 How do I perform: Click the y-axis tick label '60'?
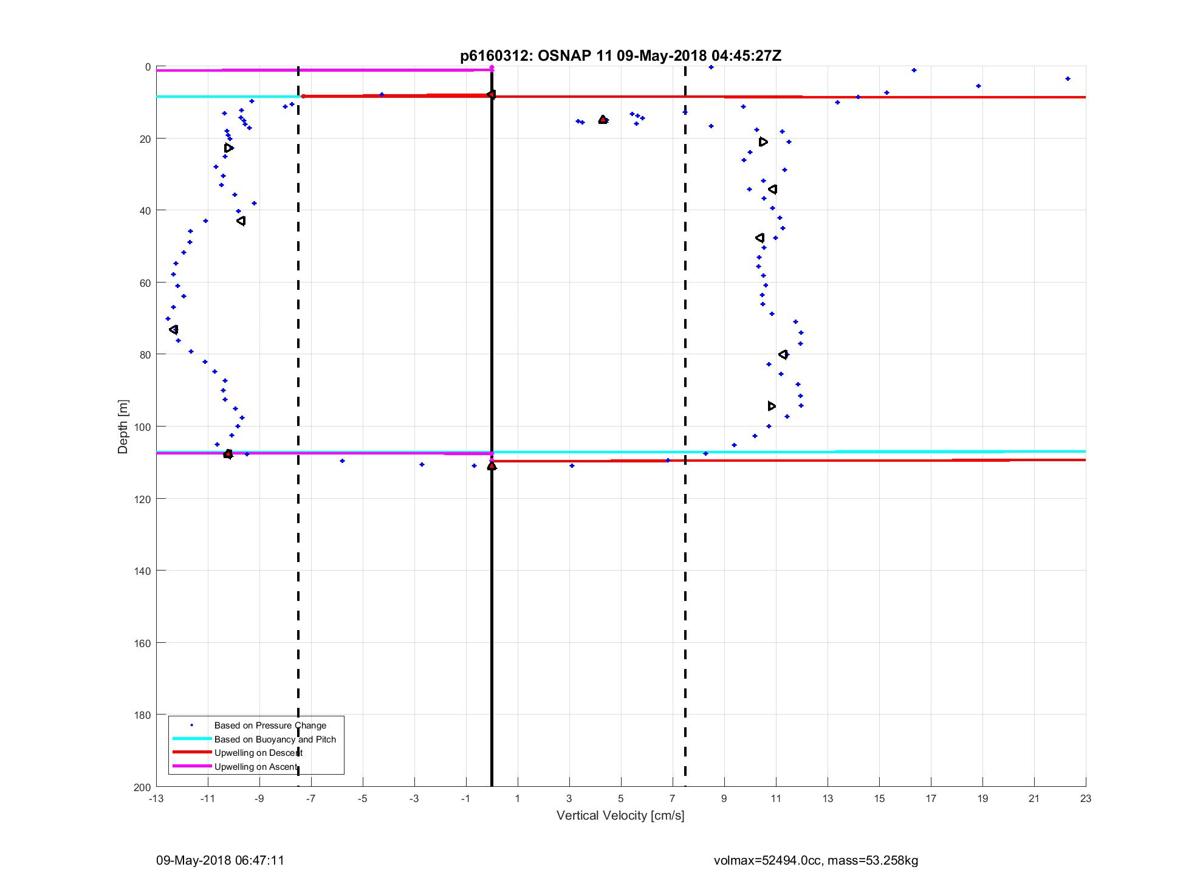click(145, 283)
